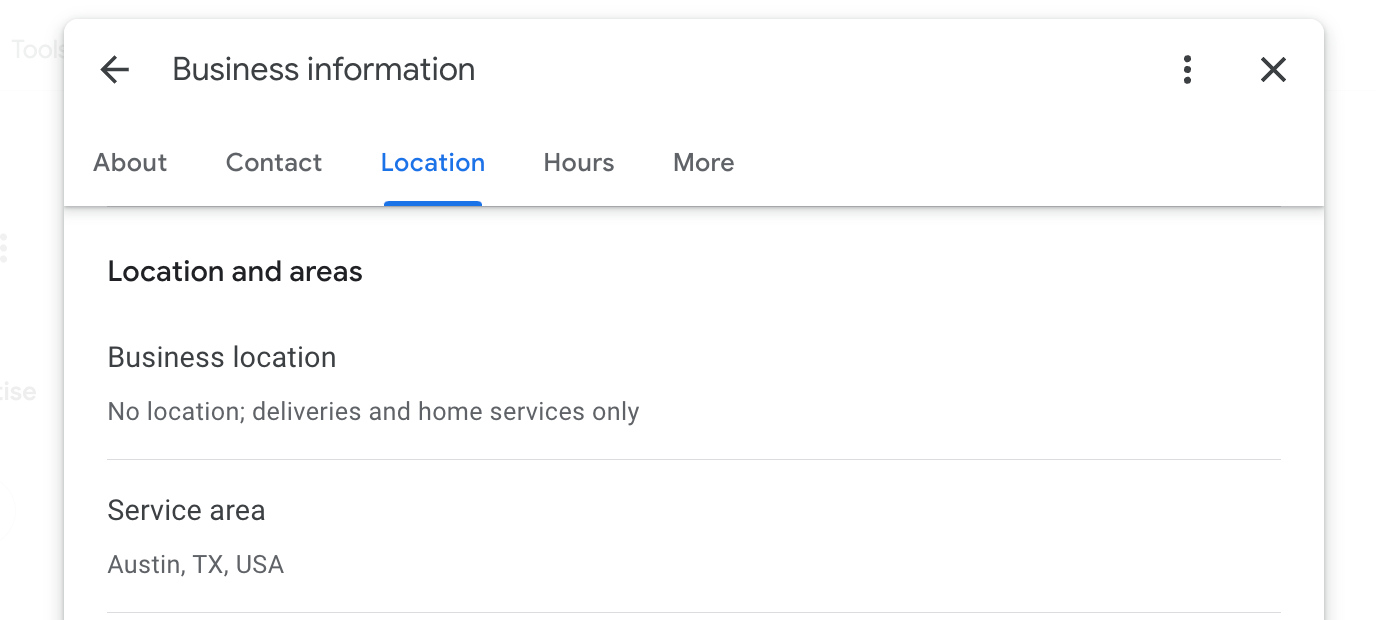The width and height of the screenshot is (1376, 620).
Task: Click the Location and areas heading
Action: (235, 272)
